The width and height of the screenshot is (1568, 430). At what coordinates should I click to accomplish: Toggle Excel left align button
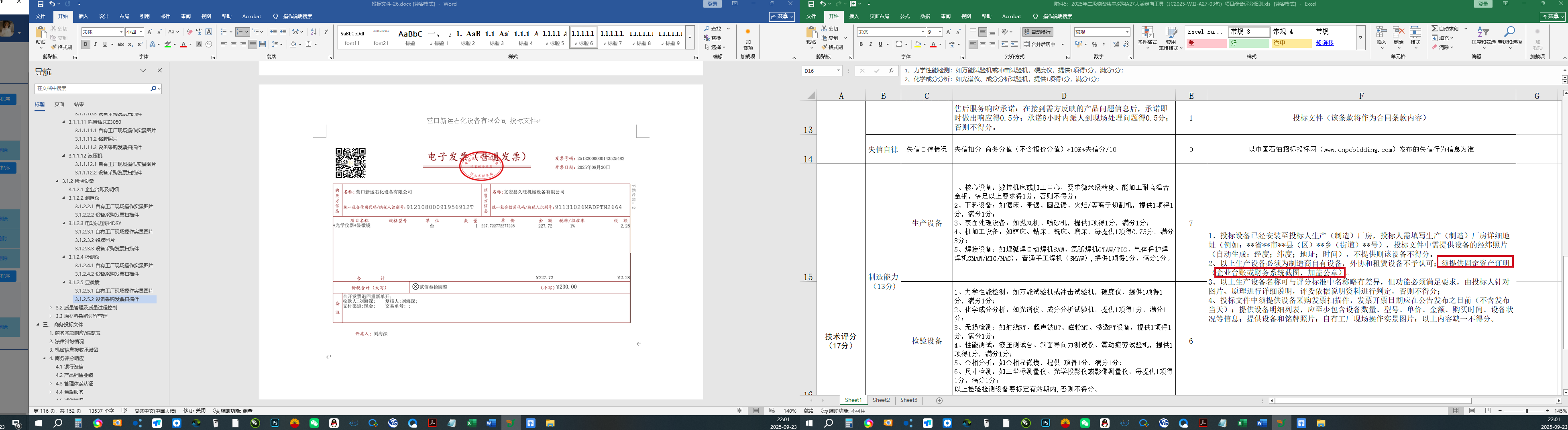(973, 45)
